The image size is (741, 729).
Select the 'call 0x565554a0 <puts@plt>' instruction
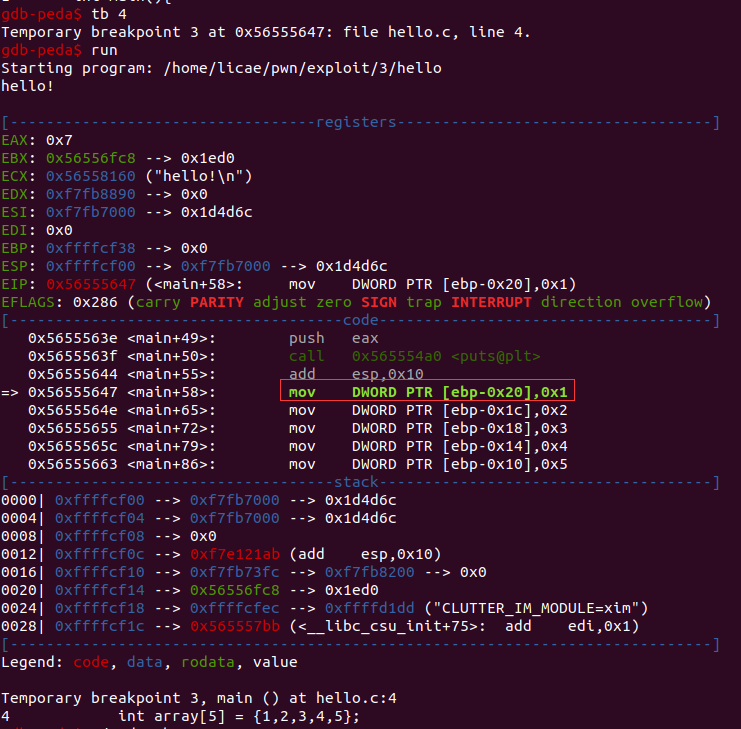[x=414, y=356]
